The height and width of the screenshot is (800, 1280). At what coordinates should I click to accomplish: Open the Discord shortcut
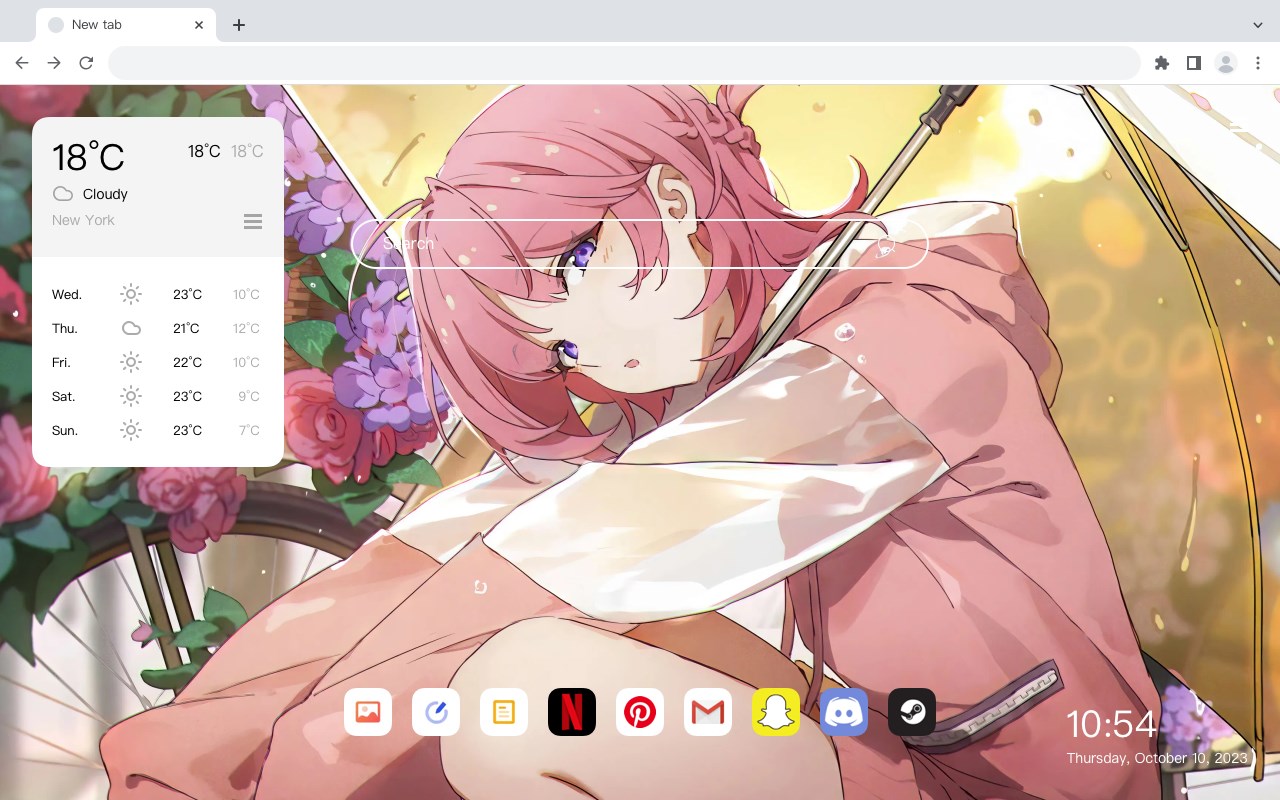coord(844,712)
